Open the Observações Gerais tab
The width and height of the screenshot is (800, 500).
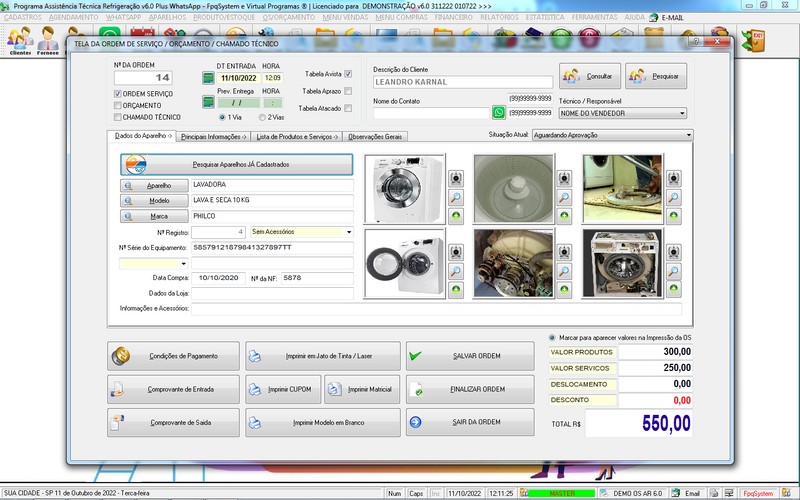click(375, 135)
